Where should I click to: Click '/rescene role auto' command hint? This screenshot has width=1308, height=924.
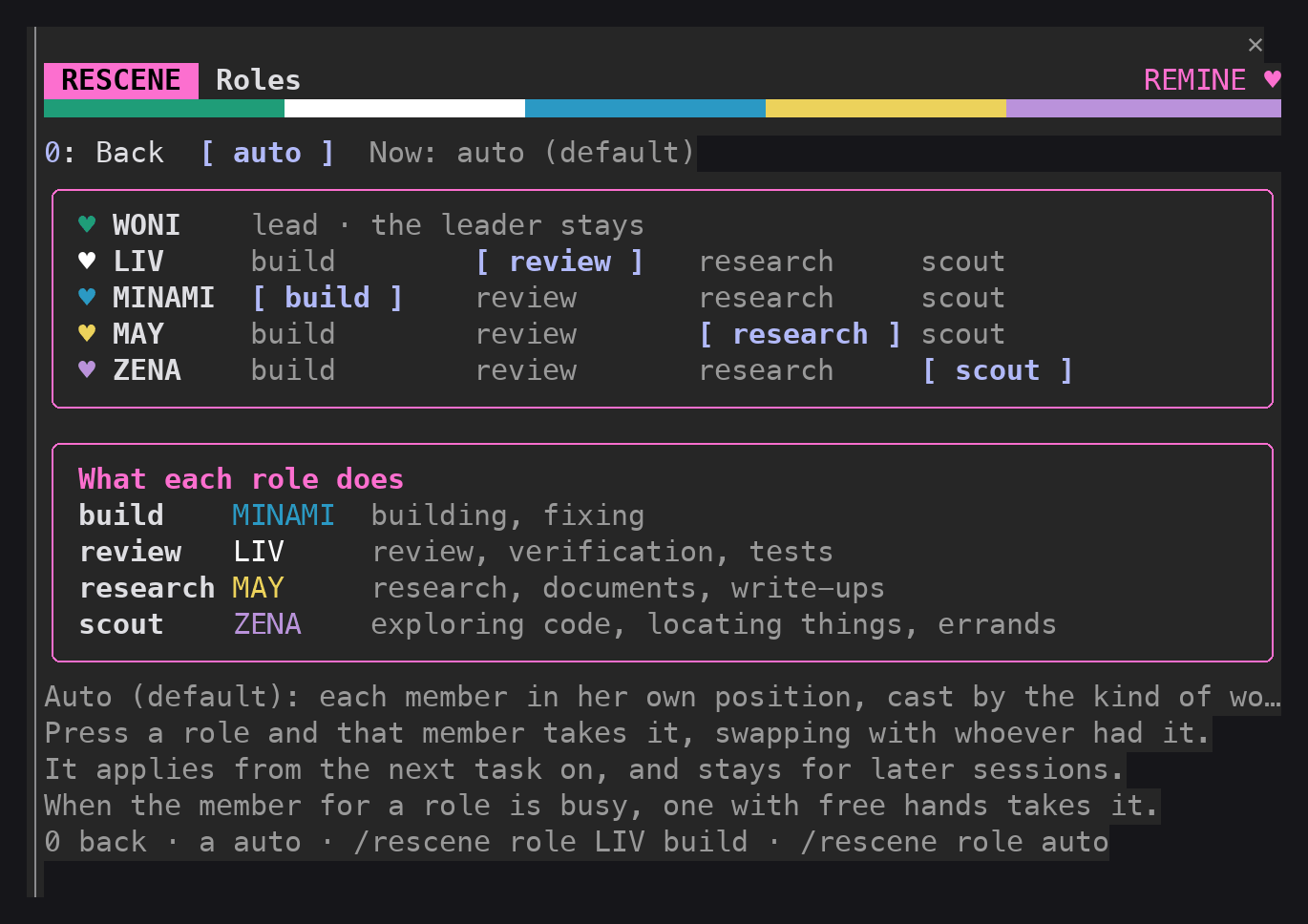[955, 842]
